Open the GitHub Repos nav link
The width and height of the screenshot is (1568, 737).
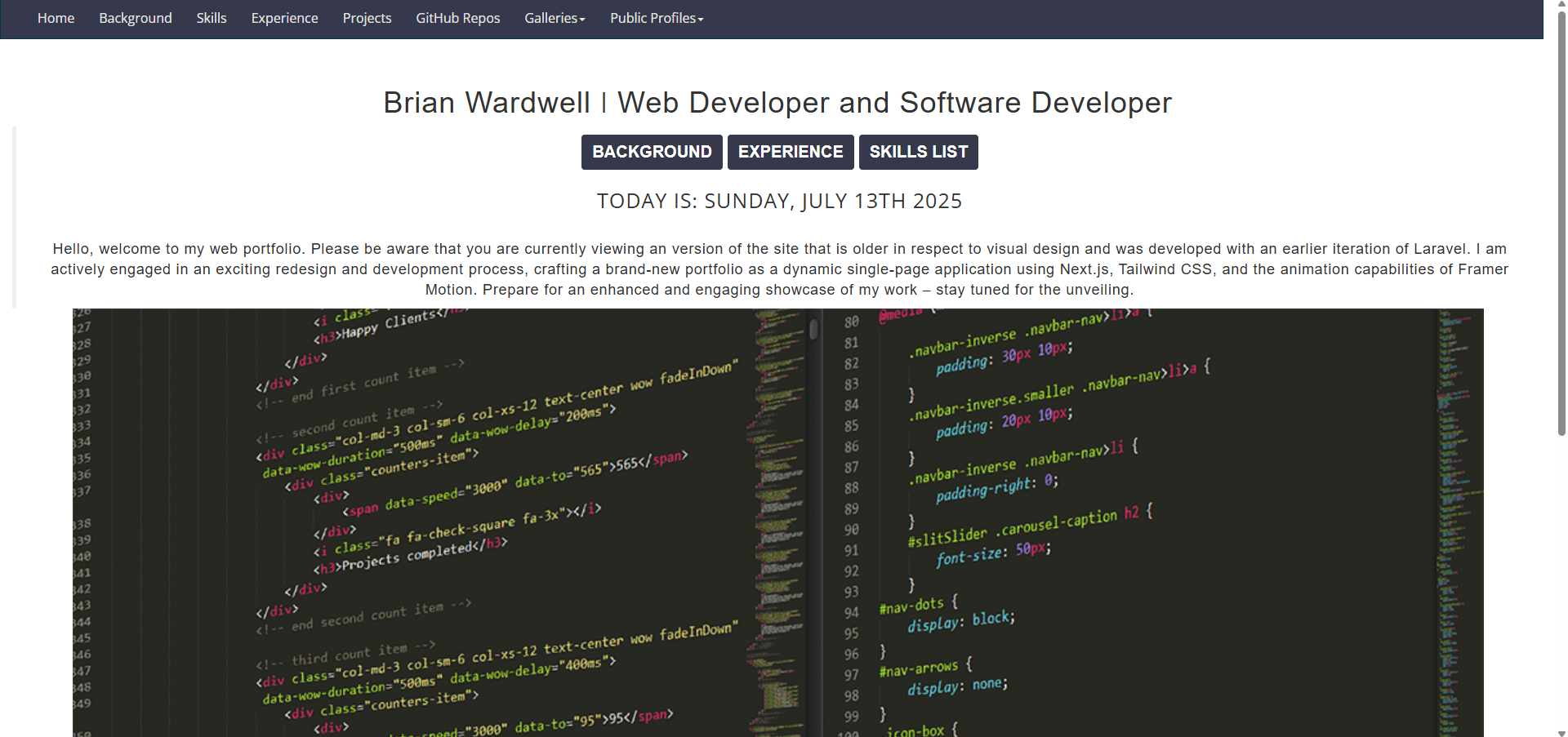tap(457, 18)
